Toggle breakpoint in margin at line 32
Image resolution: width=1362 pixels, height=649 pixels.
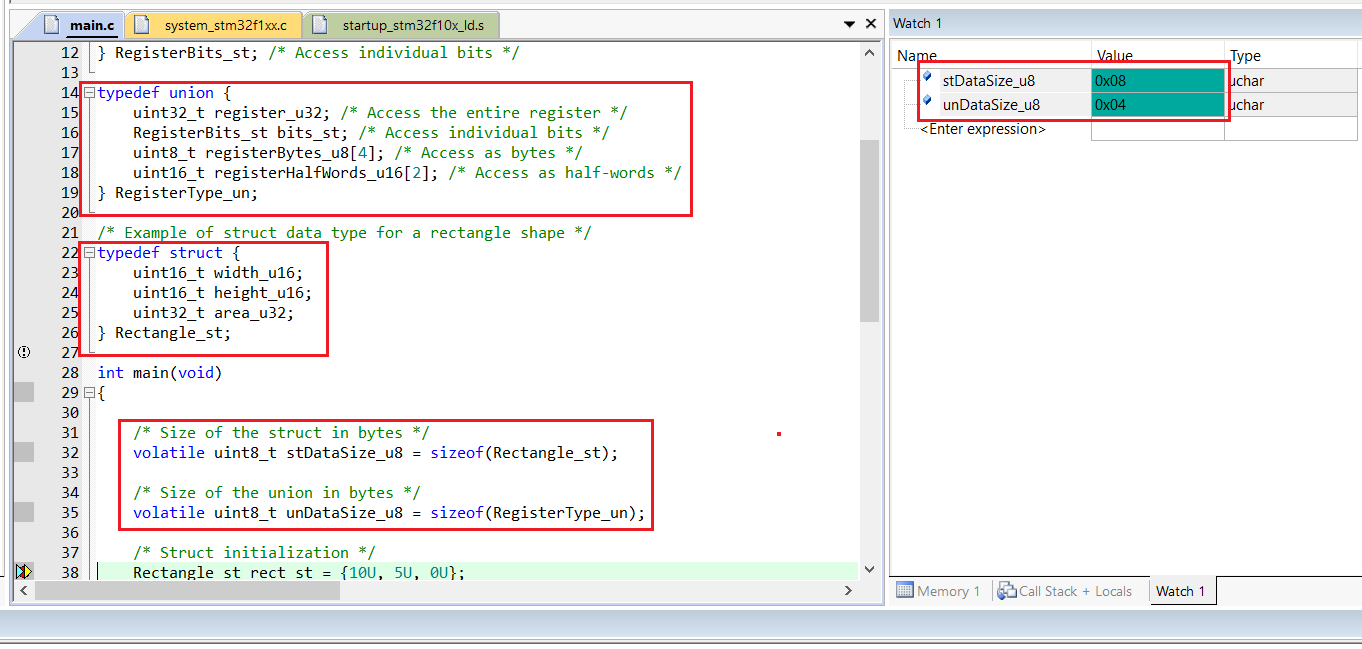[24, 452]
